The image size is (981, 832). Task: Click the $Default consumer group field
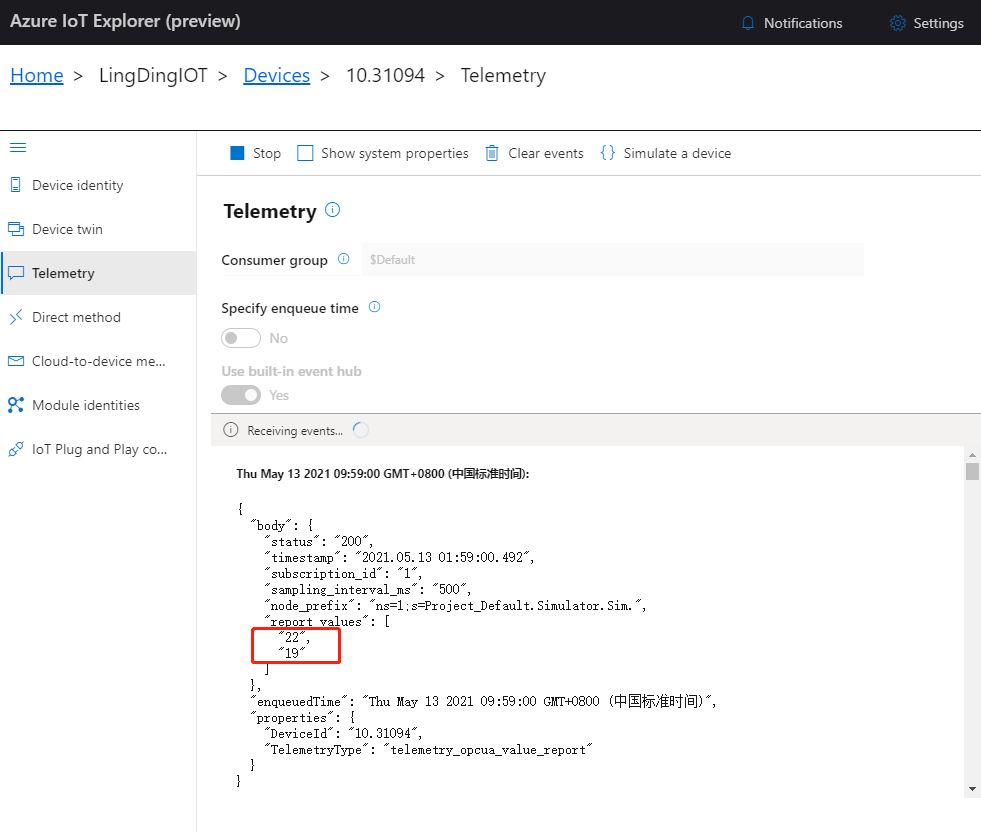(612, 260)
